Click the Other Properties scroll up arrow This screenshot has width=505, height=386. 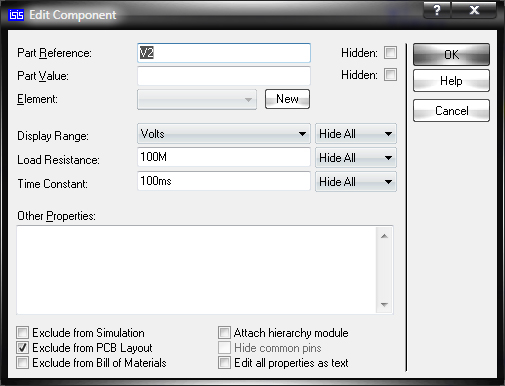384,236
